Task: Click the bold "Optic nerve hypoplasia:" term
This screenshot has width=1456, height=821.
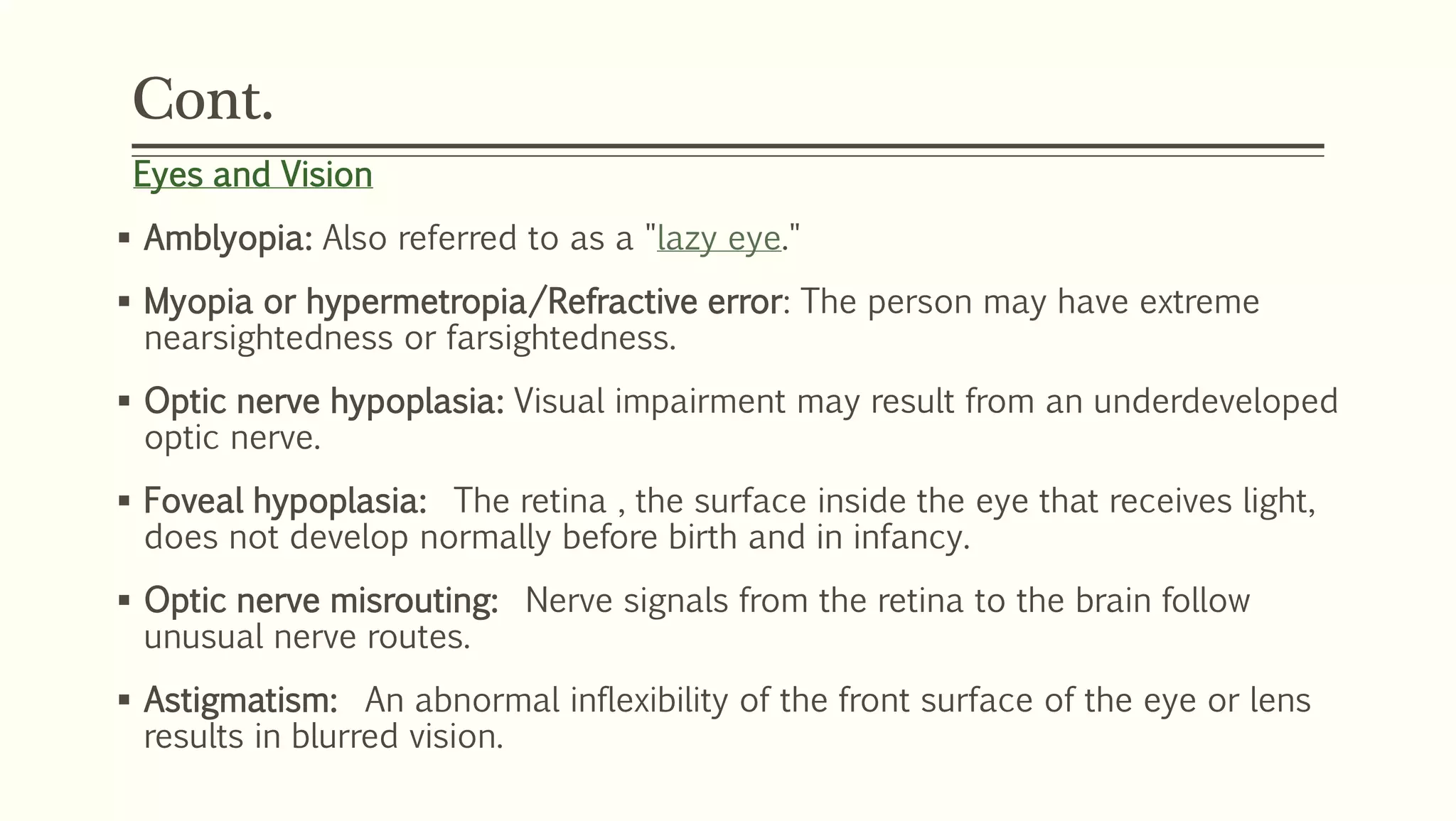Action: [x=324, y=402]
